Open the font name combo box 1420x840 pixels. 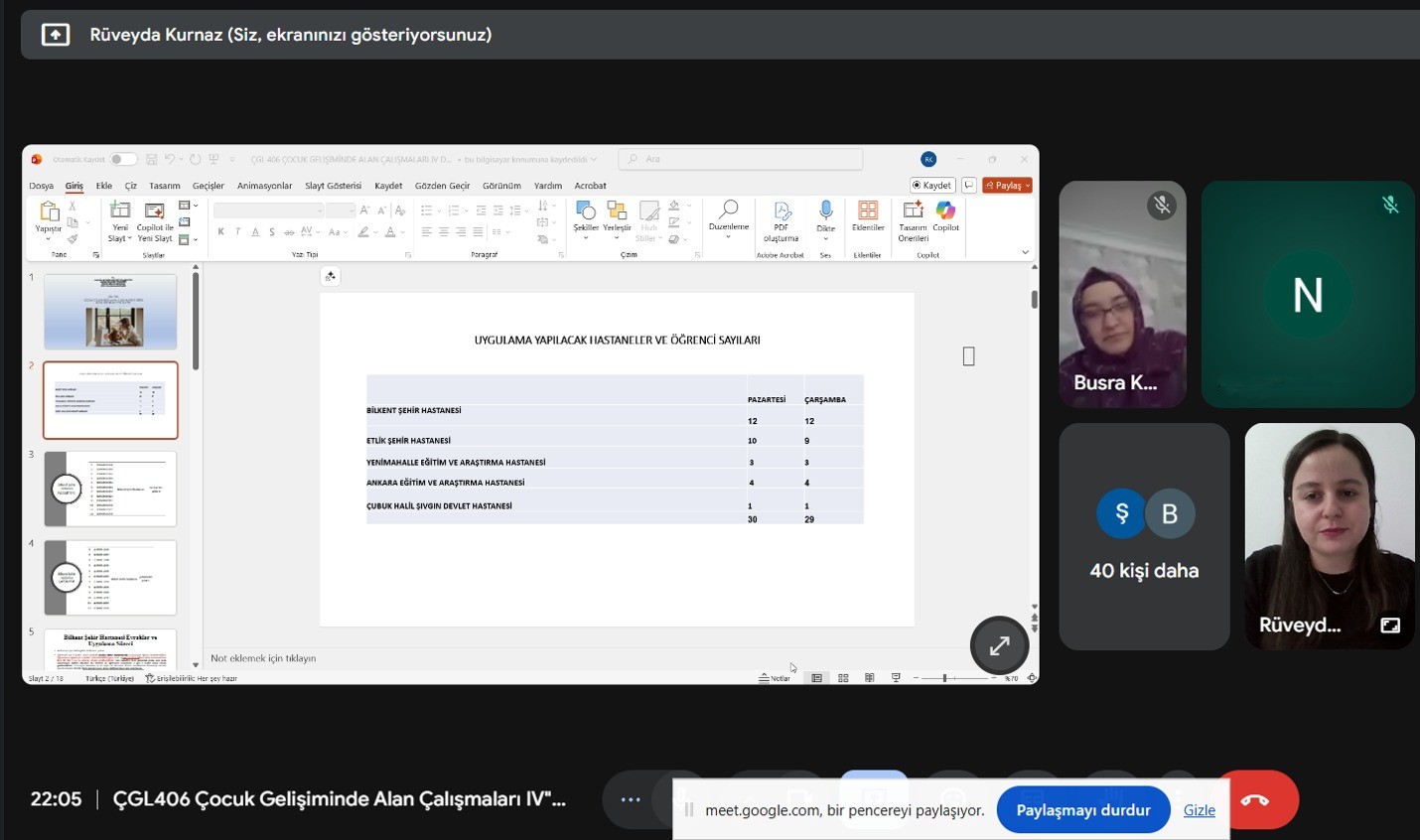point(268,210)
